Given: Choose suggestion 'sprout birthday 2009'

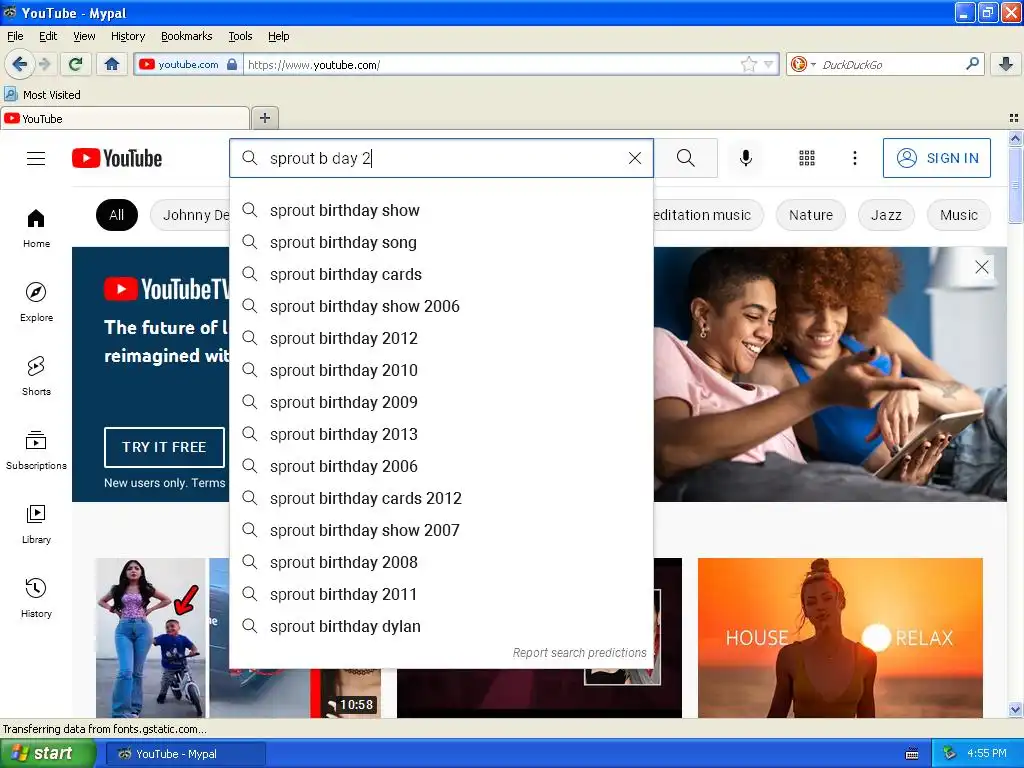Looking at the screenshot, I should coord(441,402).
